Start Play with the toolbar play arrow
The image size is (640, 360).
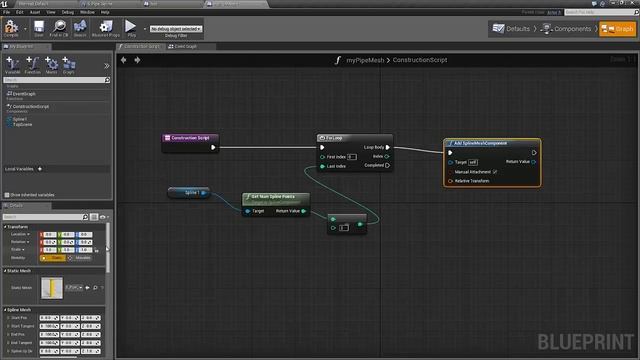[x=131, y=28]
